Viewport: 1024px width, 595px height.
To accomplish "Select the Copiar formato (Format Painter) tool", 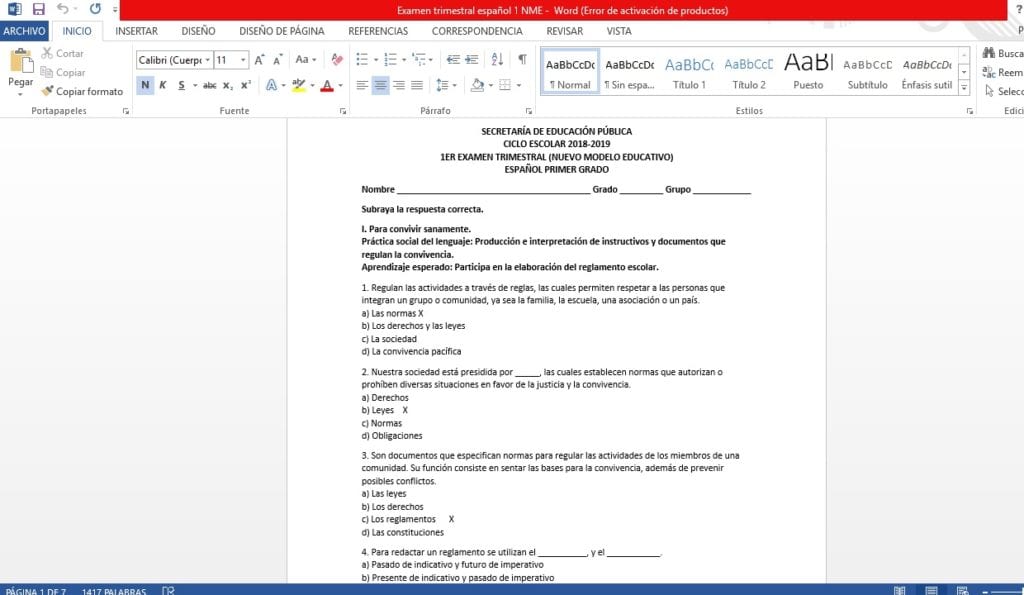I will coord(83,91).
